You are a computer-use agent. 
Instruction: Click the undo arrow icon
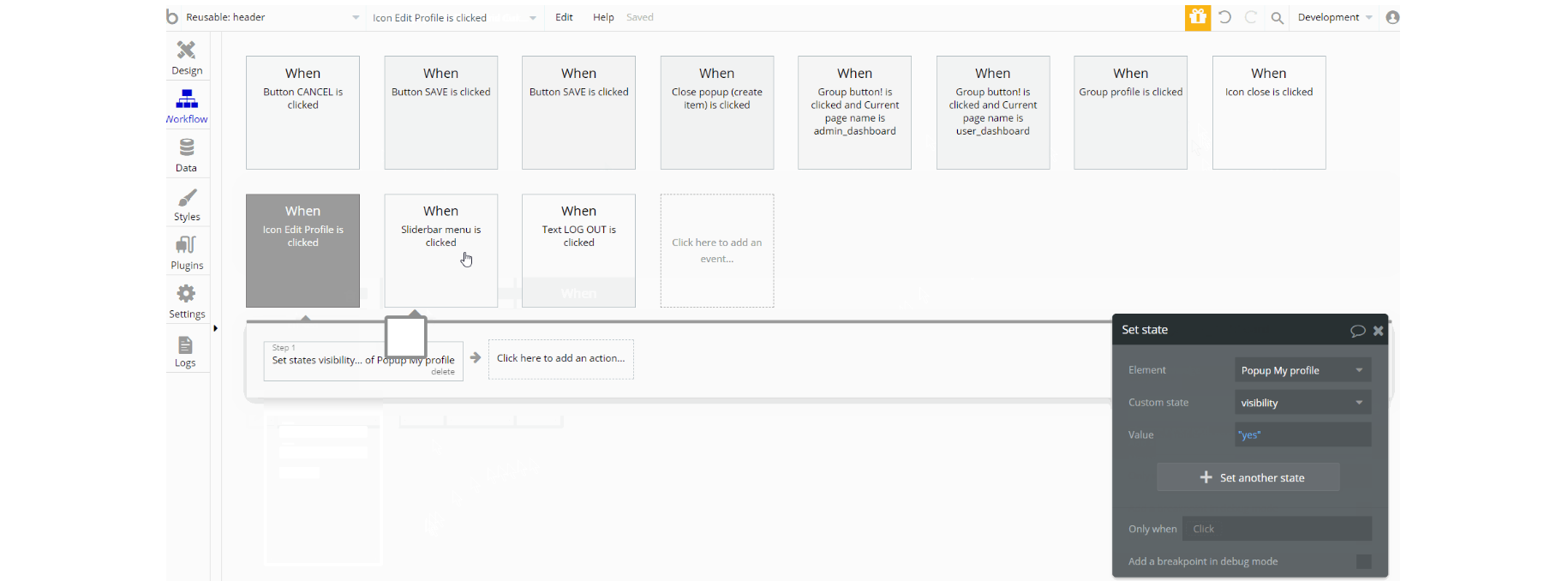pyautogui.click(x=1225, y=17)
